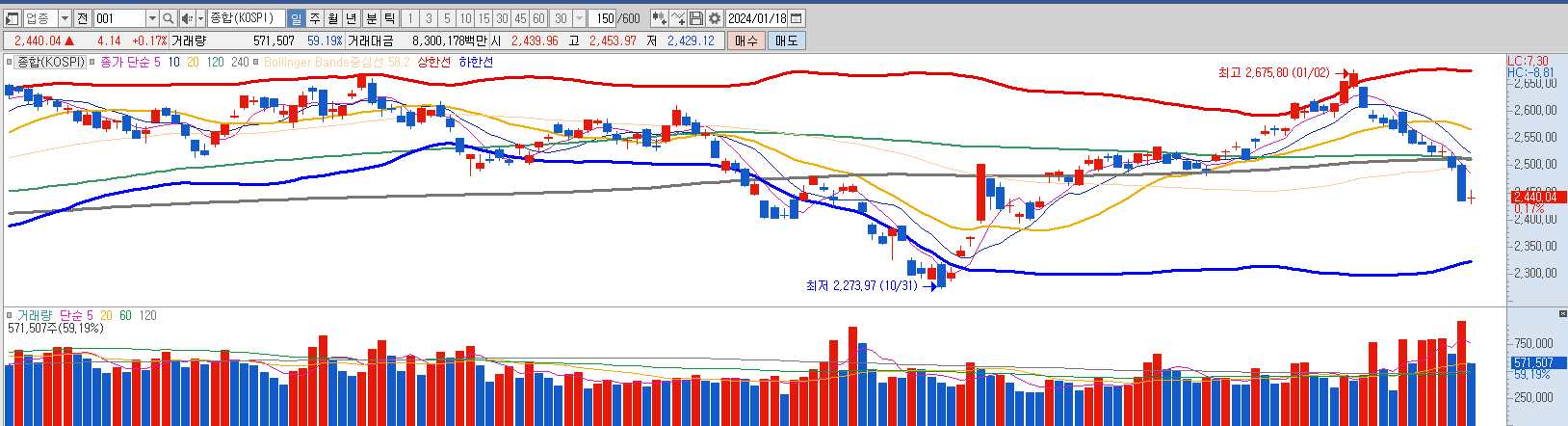The image size is (1568, 426).
Task: Choose the 45 interval button
Action: [x=520, y=18]
